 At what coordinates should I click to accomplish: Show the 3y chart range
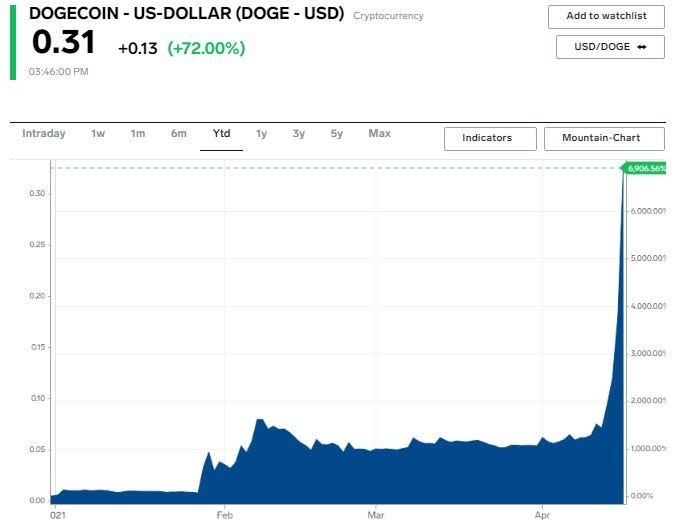point(299,134)
